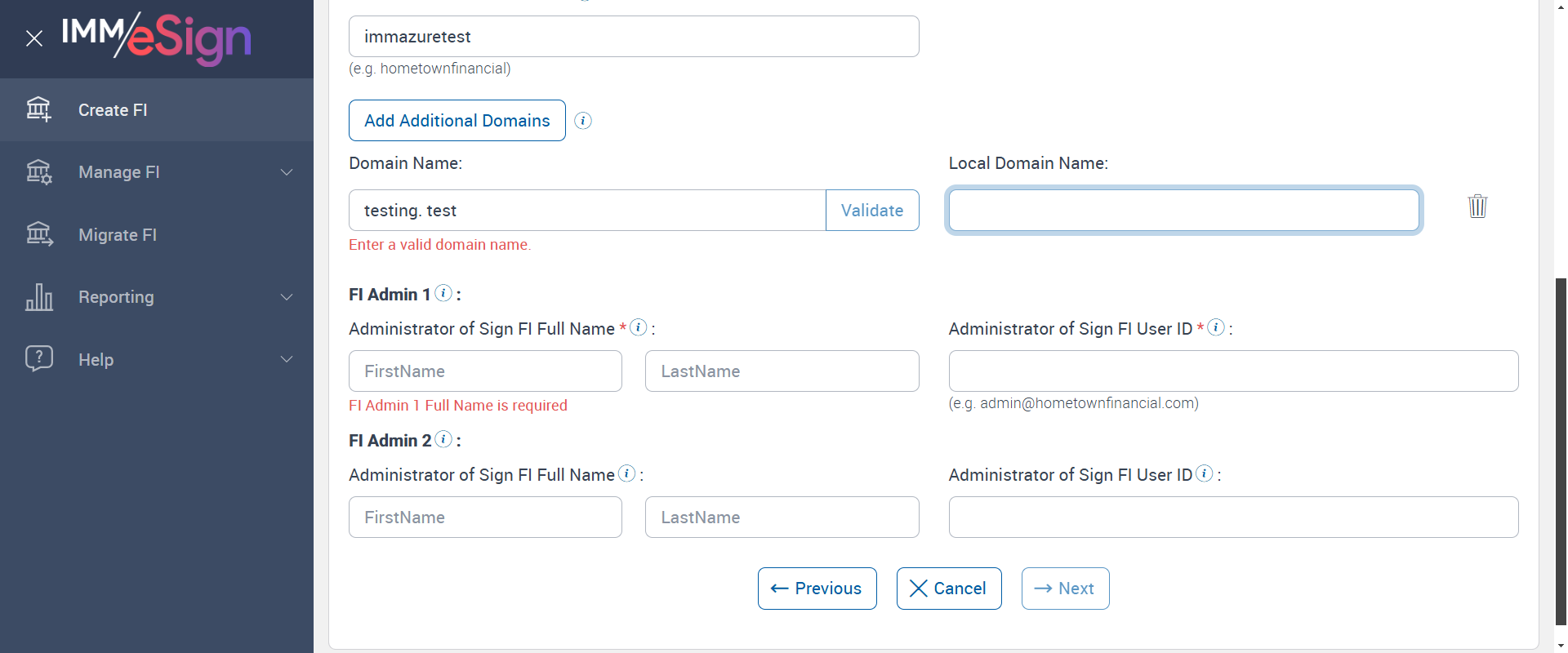Image resolution: width=1568 pixels, height=653 pixels.
Task: Click info icon beside Add Additional Domains
Action: point(583,121)
